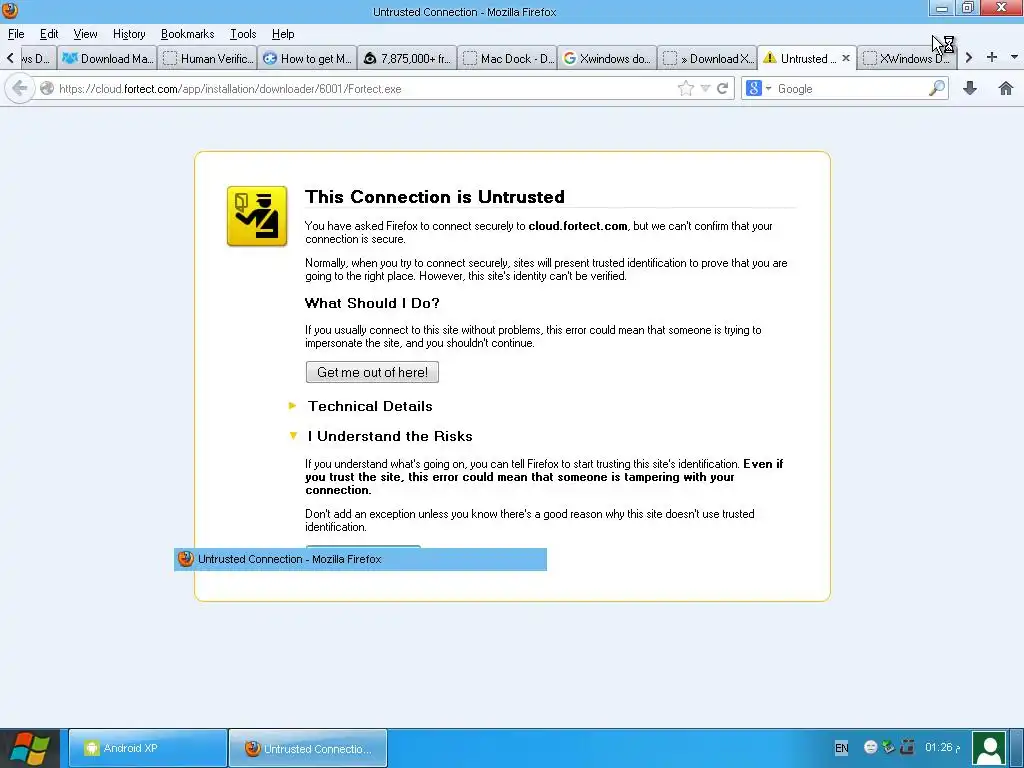Open the Downloads arrow in toolbar

[x=970, y=88]
